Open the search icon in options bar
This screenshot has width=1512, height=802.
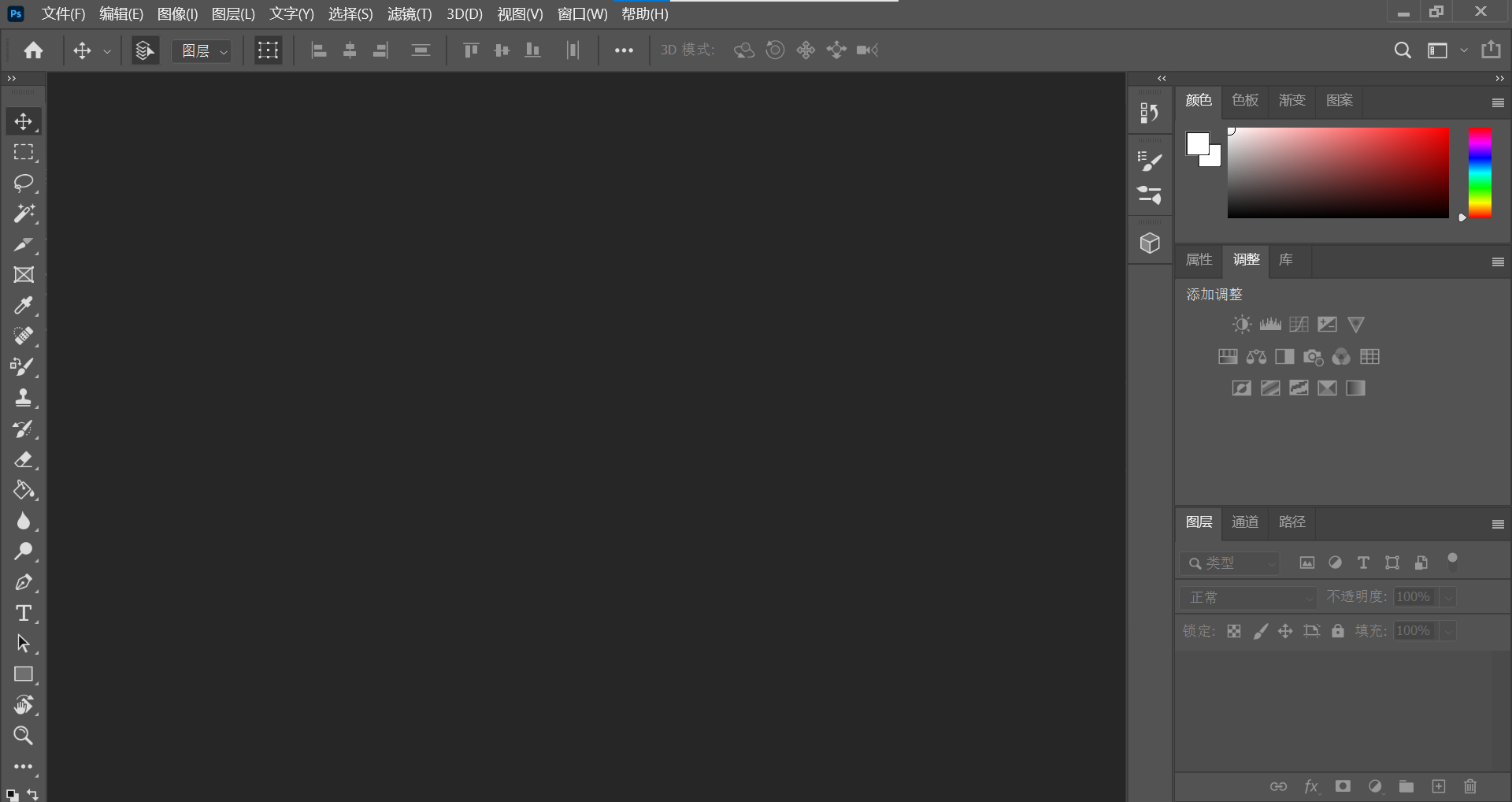click(1403, 50)
